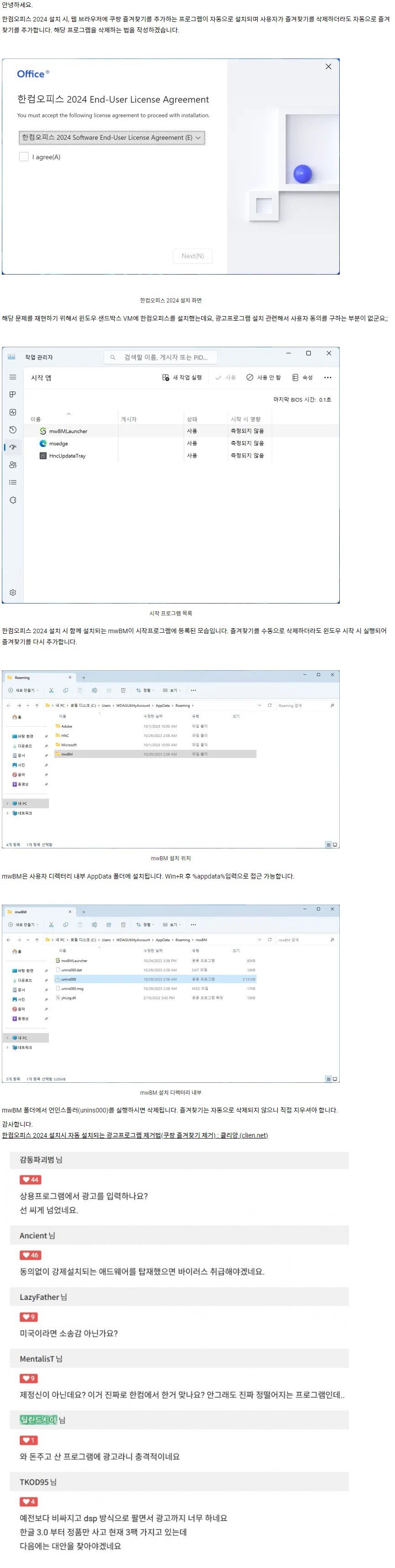Open the clien.net source article link

(x=135, y=1135)
